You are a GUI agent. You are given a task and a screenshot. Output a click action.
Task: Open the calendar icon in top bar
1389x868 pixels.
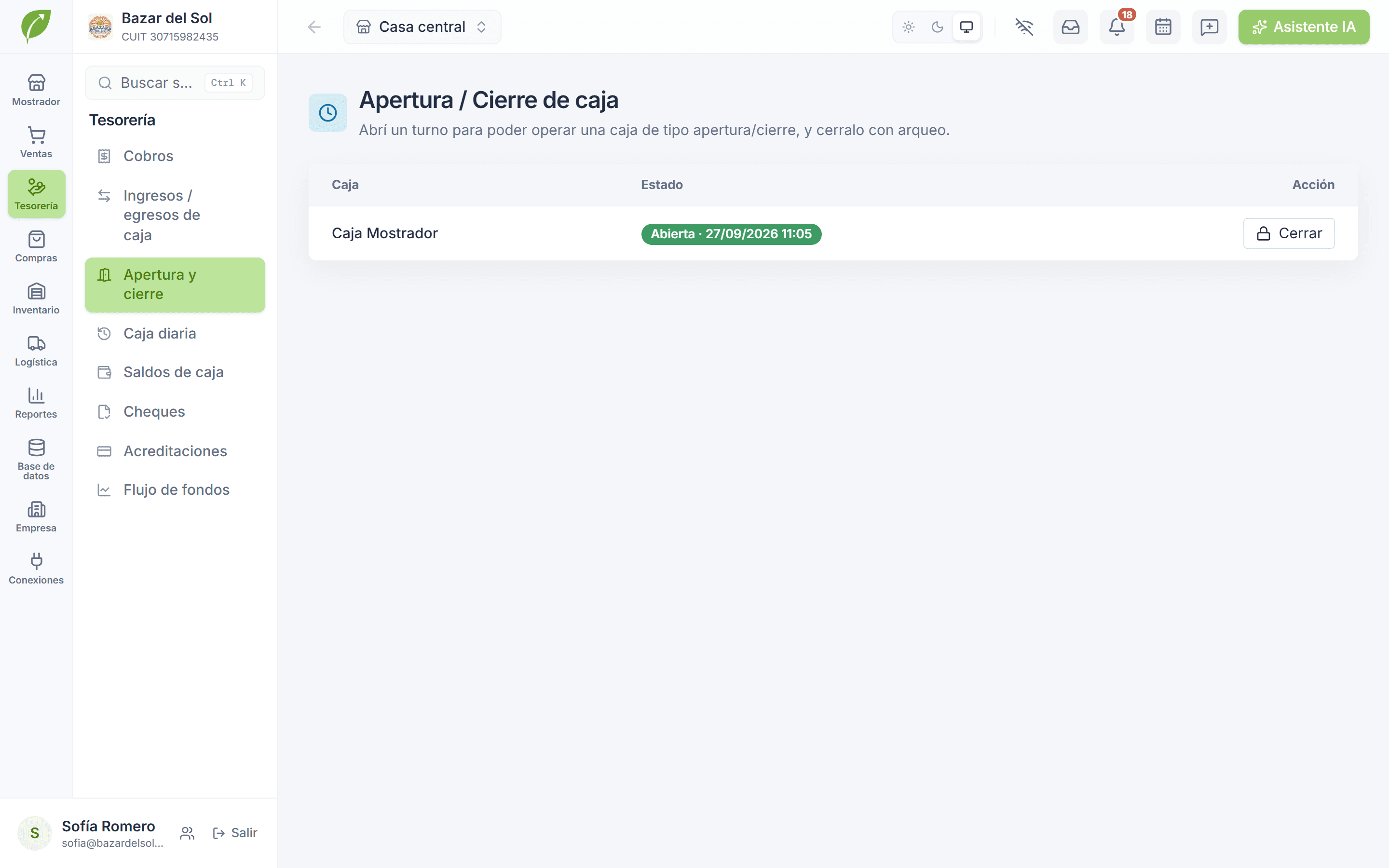(1163, 27)
